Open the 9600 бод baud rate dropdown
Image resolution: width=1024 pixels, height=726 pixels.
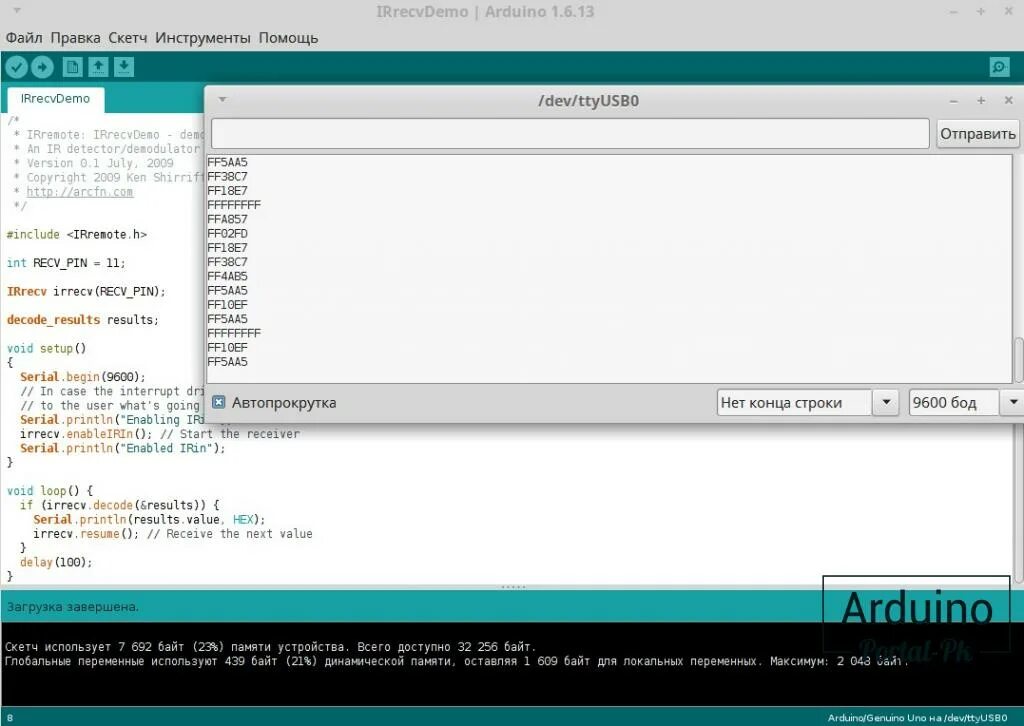966,403
